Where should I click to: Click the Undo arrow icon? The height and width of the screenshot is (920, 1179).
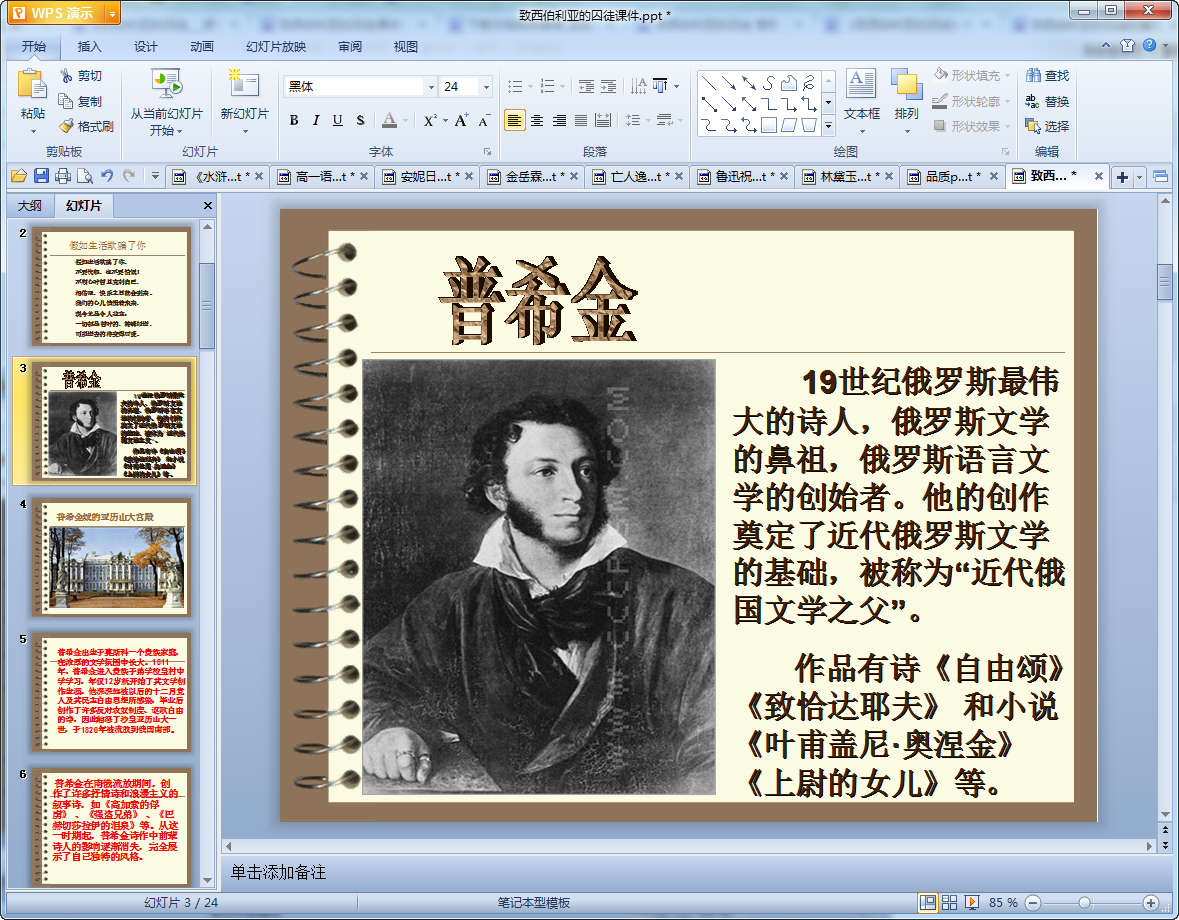point(108,176)
